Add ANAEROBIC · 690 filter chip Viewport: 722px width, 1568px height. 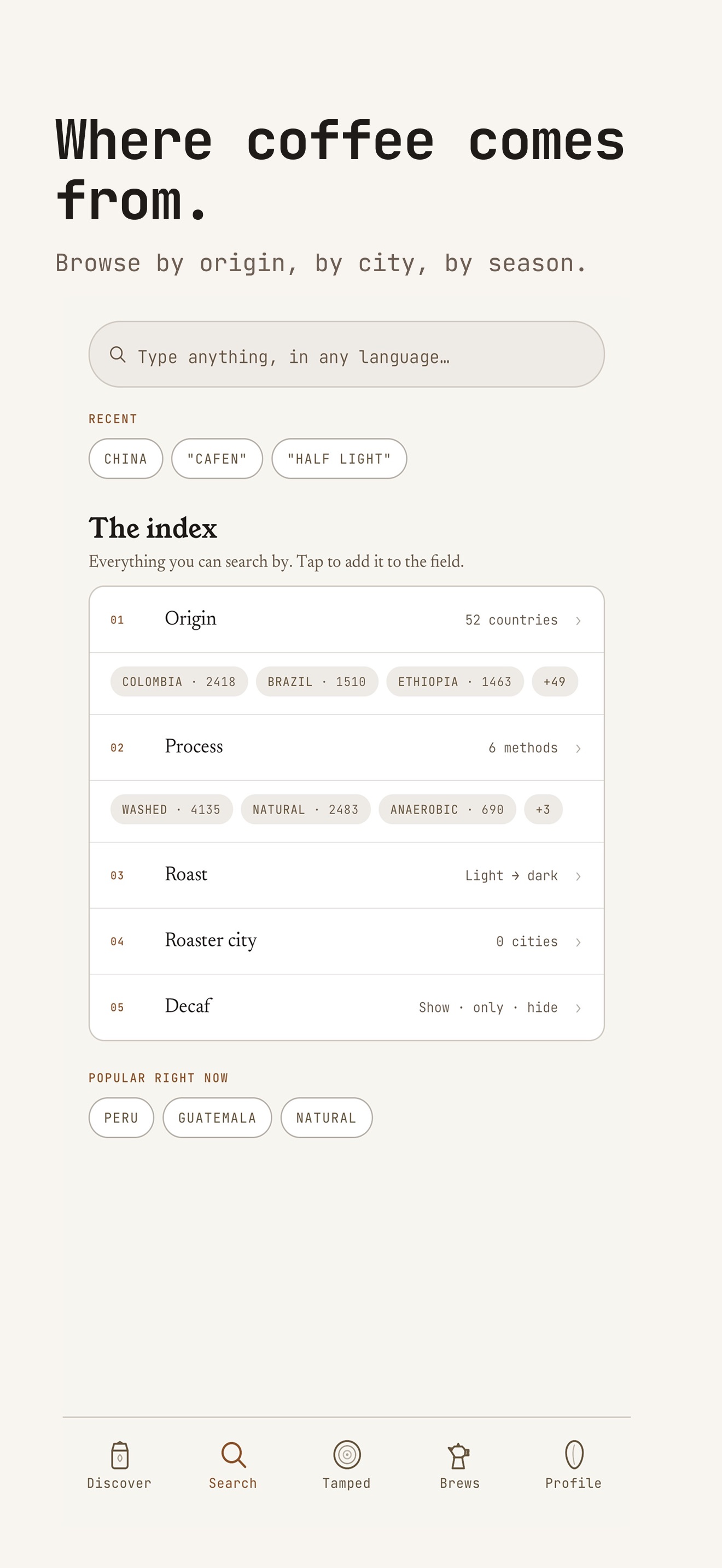(x=447, y=810)
